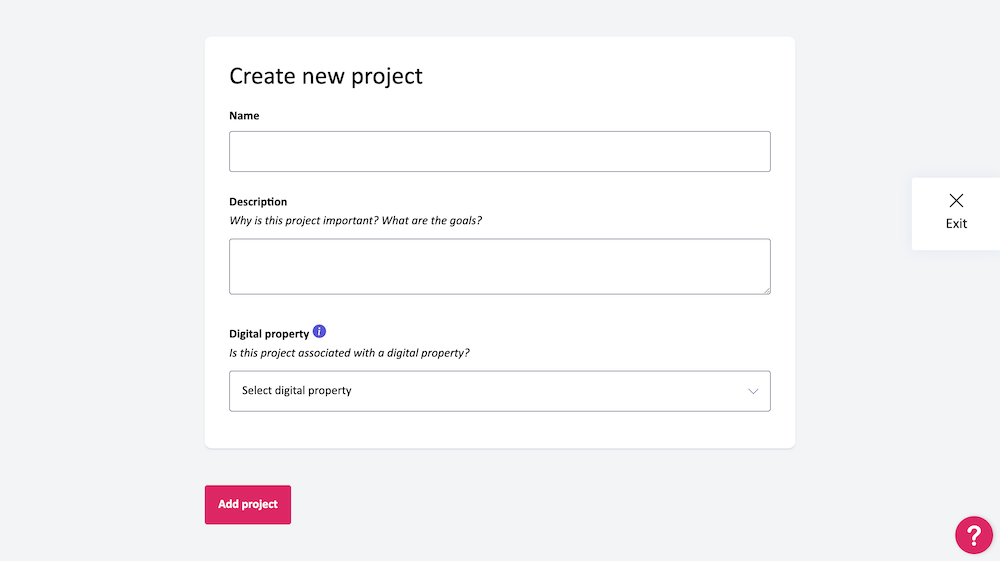Click the Digital property label text

click(269, 333)
